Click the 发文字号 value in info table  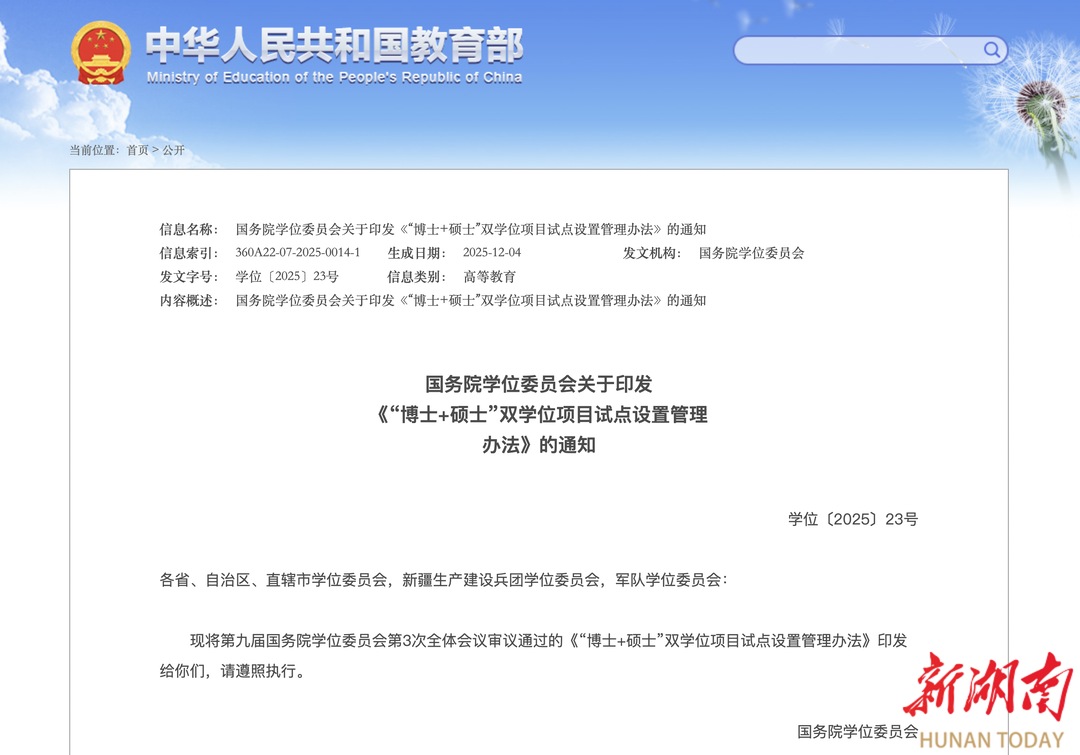pyautogui.click(x=287, y=277)
